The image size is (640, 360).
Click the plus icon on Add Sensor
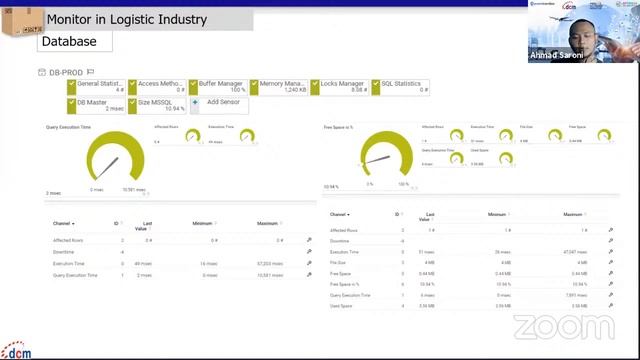195,102
